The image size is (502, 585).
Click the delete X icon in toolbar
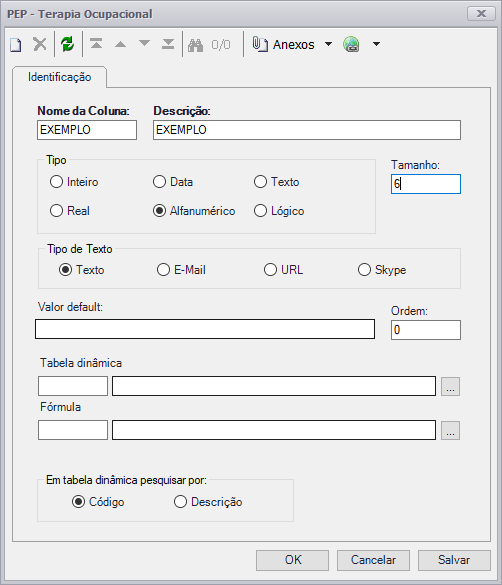tap(40, 44)
